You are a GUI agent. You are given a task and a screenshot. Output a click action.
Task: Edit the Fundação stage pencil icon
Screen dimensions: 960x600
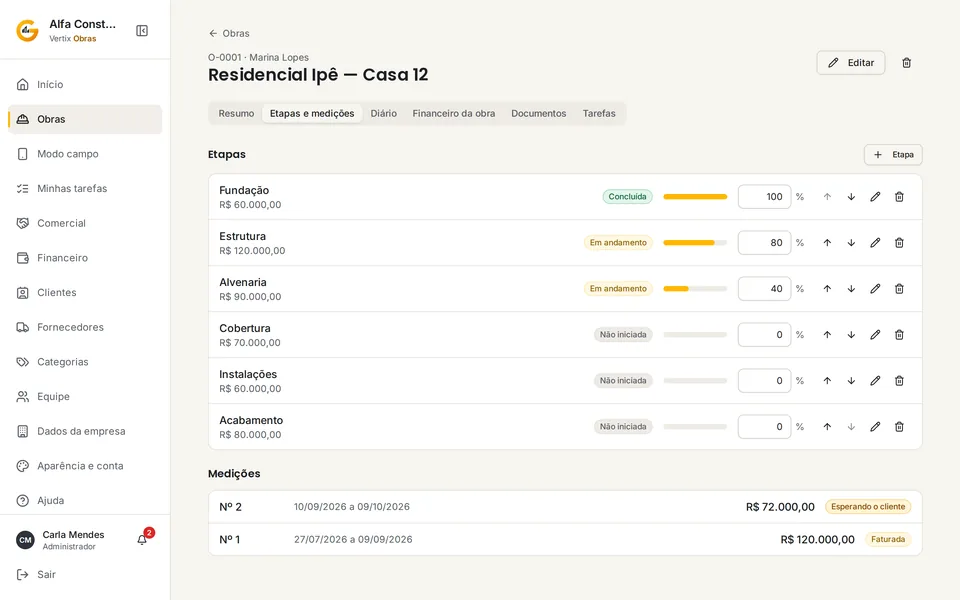(x=875, y=197)
